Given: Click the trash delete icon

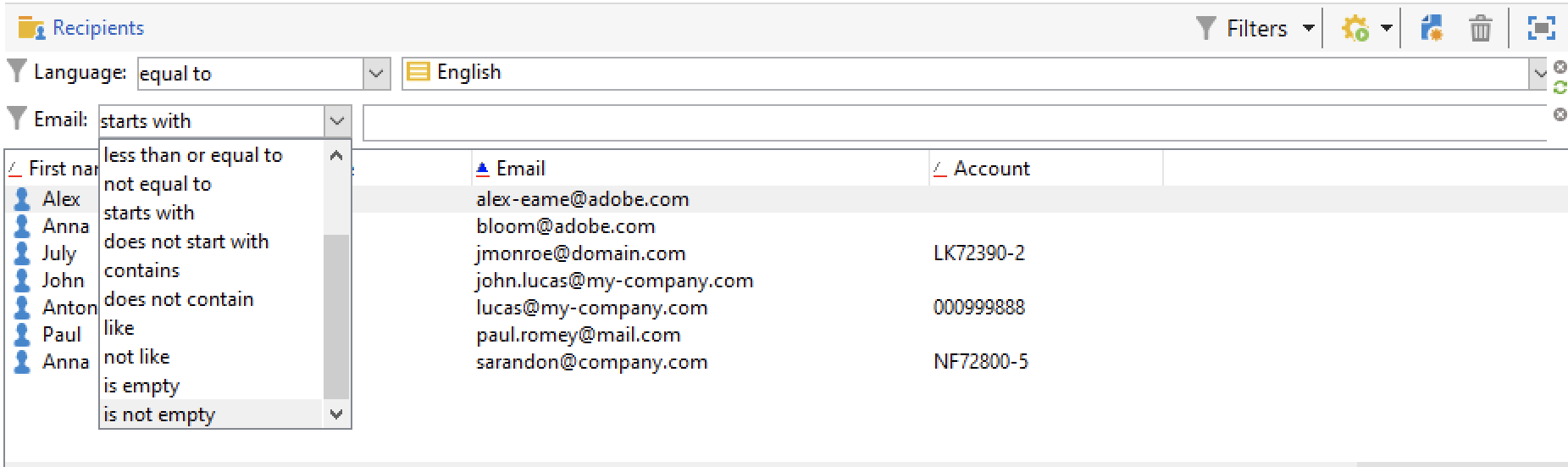Looking at the screenshot, I should (x=1480, y=29).
